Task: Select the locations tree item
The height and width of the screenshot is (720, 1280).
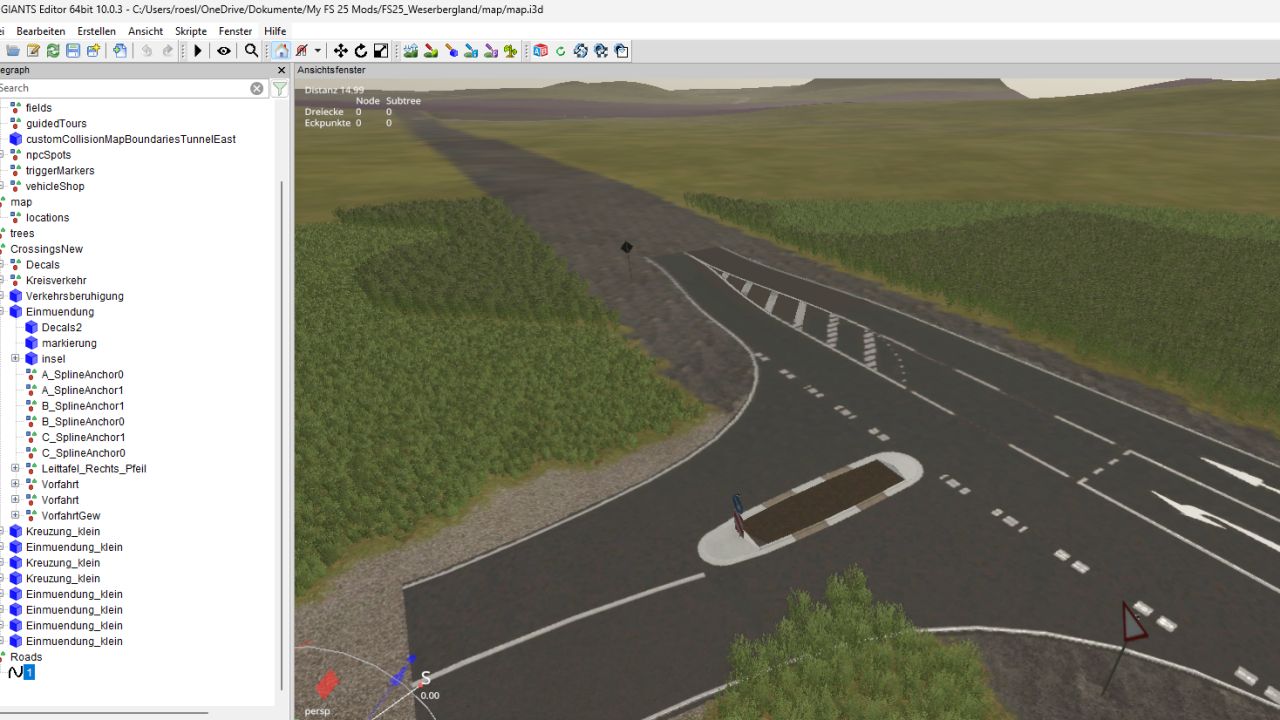Action: (47, 217)
